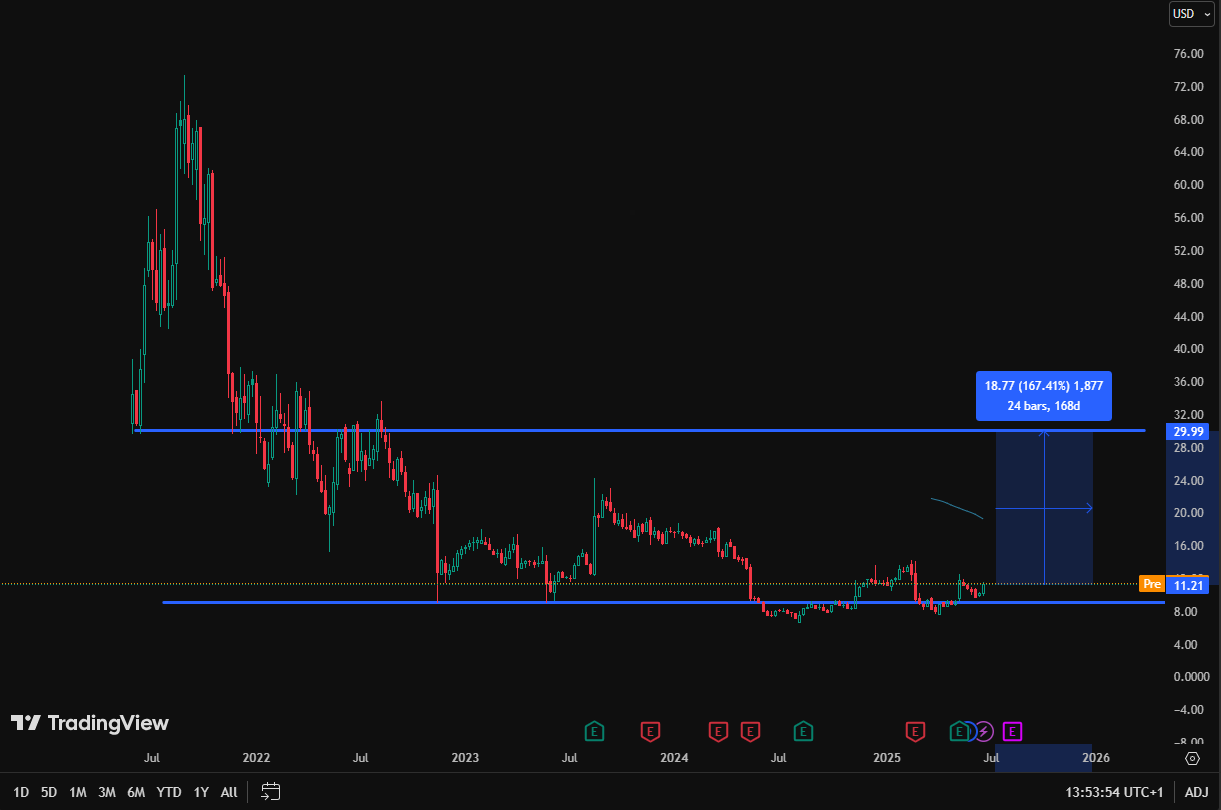Show All available chart history
Viewport: 1221px width, 810px height.
click(229, 792)
